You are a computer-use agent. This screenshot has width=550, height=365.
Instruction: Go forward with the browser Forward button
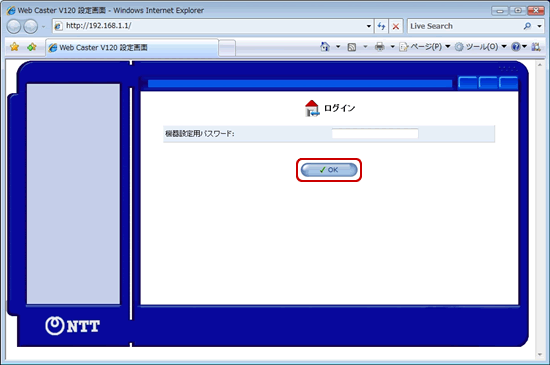click(31, 26)
